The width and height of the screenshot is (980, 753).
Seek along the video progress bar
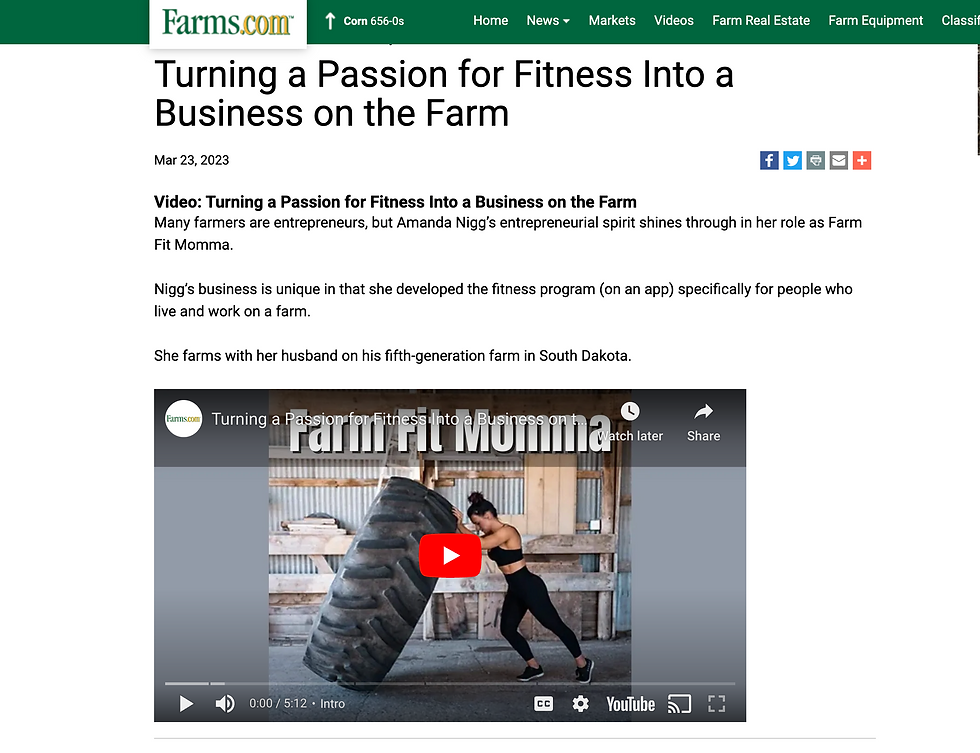click(x=450, y=684)
